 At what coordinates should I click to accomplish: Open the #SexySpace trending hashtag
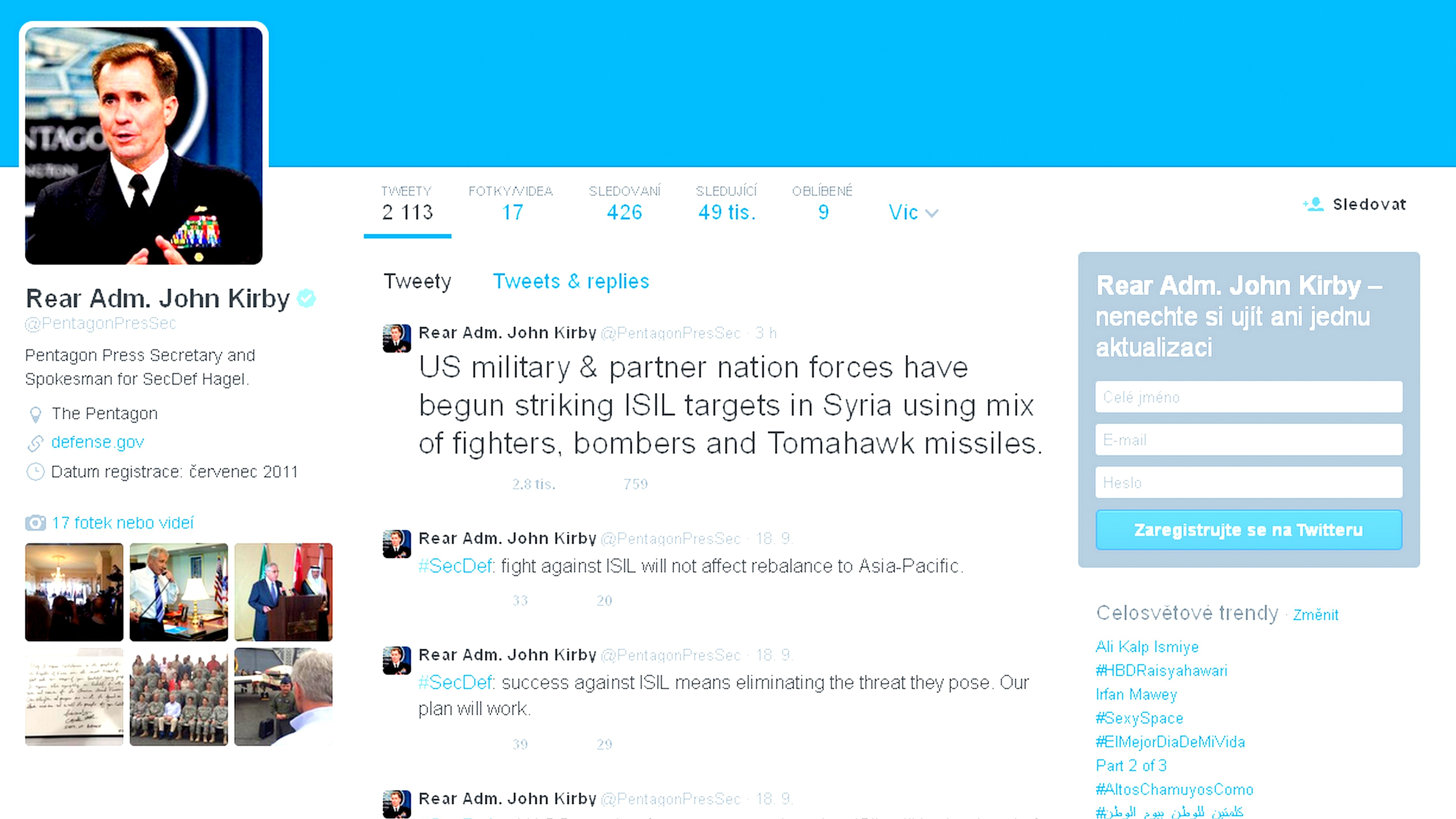coord(1139,718)
